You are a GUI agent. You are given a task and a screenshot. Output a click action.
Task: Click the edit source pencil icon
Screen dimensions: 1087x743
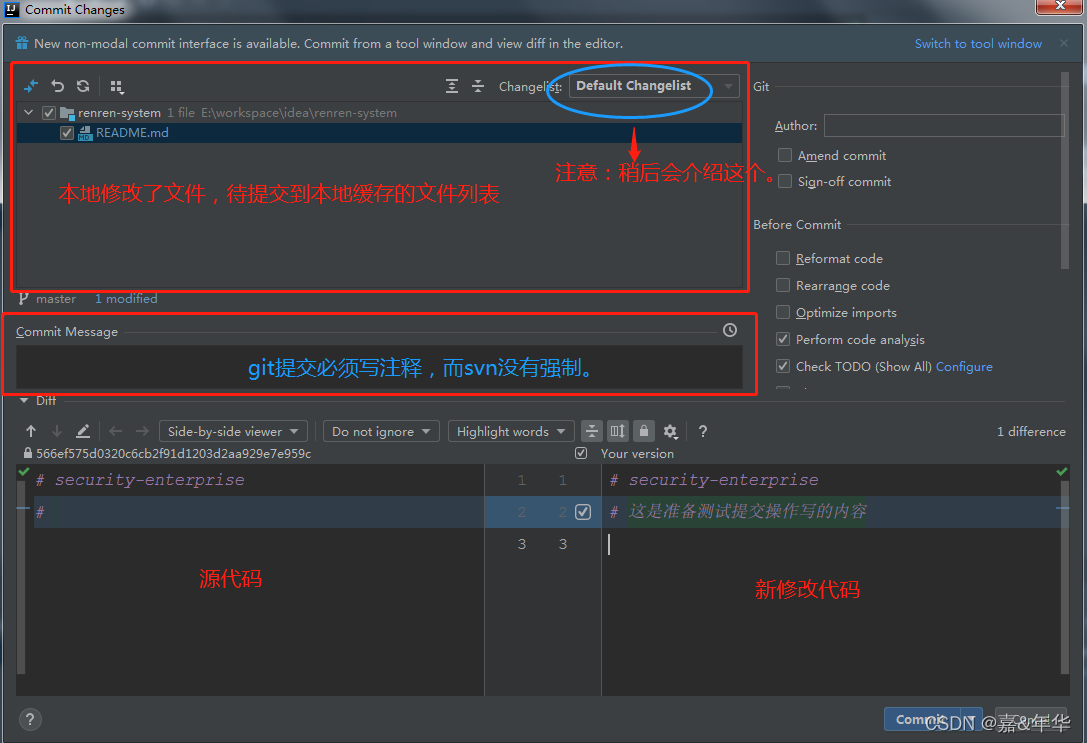(82, 431)
